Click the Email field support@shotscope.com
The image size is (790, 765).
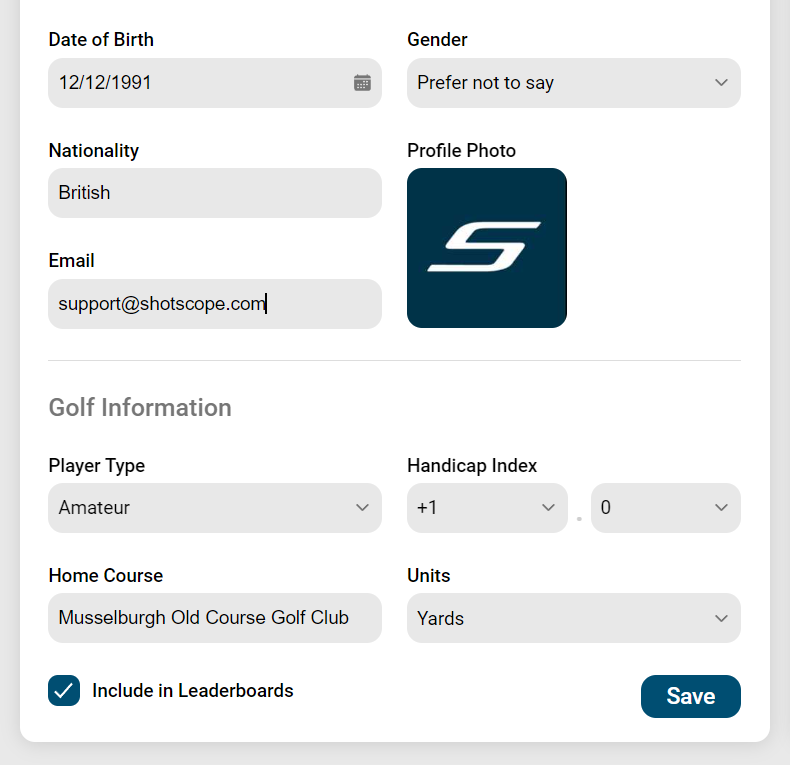coord(215,304)
